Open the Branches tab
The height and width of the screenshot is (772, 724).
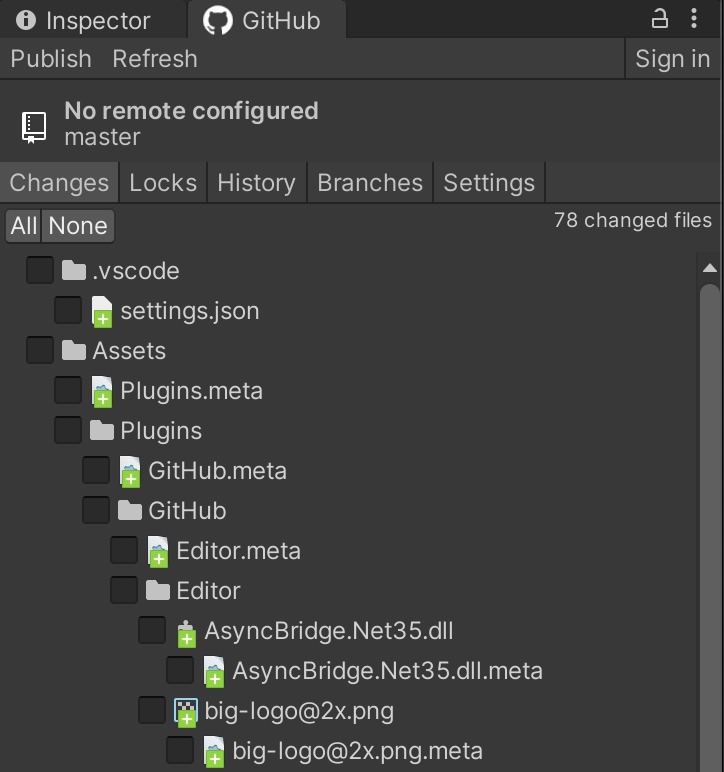coord(370,183)
